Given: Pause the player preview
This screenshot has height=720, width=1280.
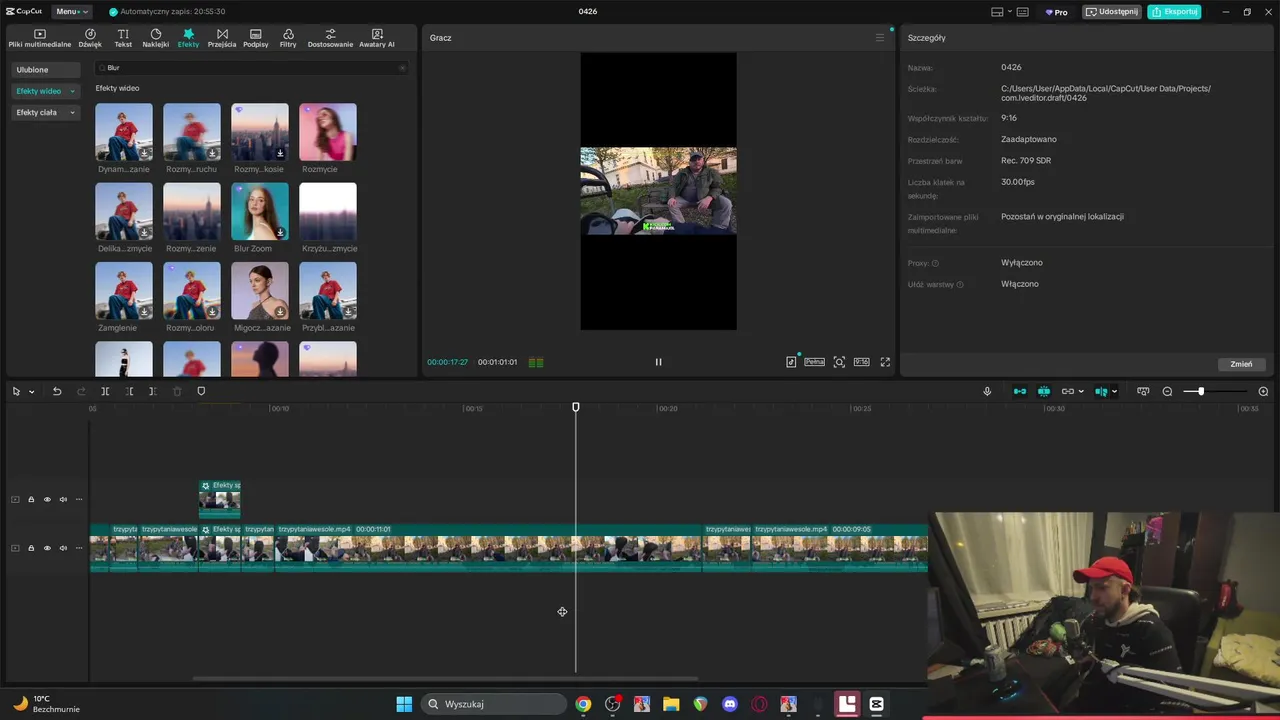Looking at the screenshot, I should pyautogui.click(x=658, y=362).
